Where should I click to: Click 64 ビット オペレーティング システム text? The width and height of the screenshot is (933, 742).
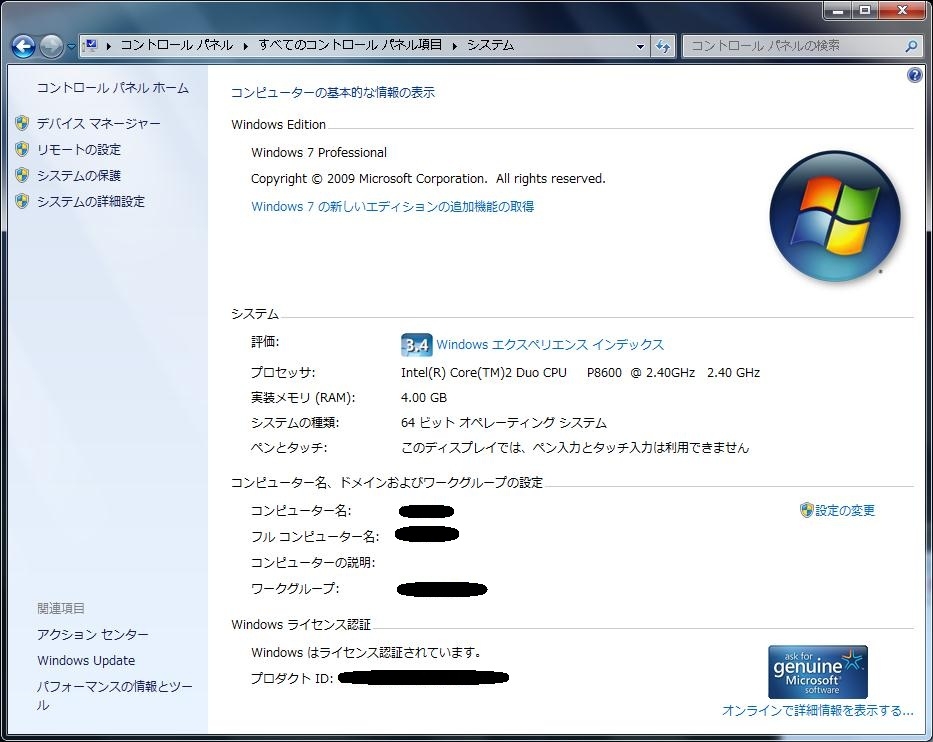click(503, 423)
